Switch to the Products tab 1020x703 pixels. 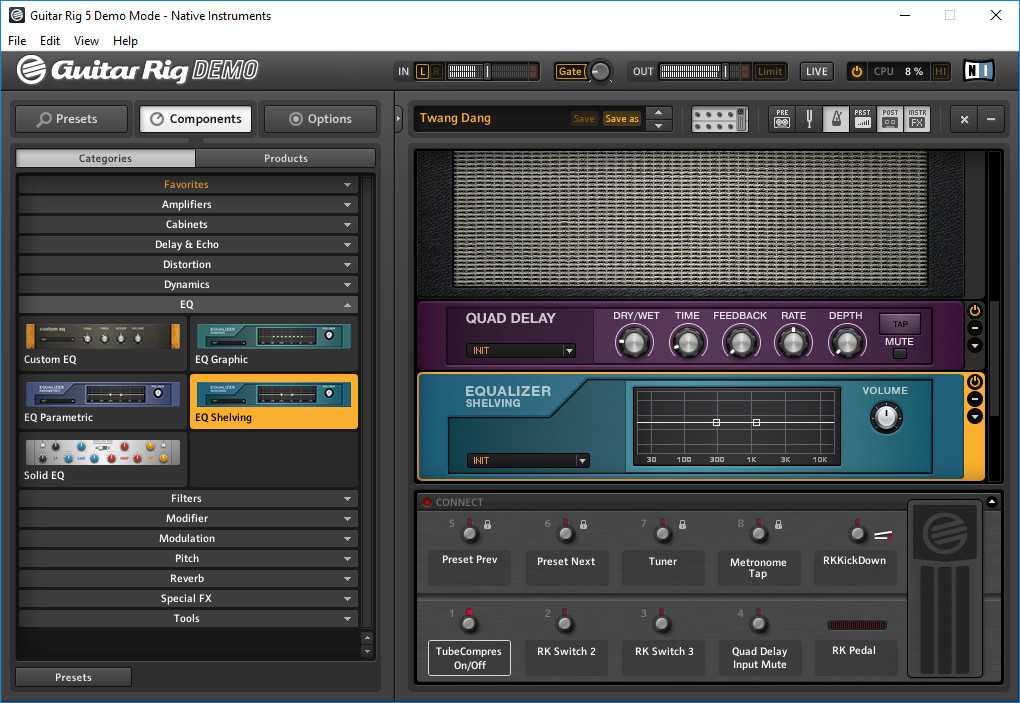click(285, 158)
